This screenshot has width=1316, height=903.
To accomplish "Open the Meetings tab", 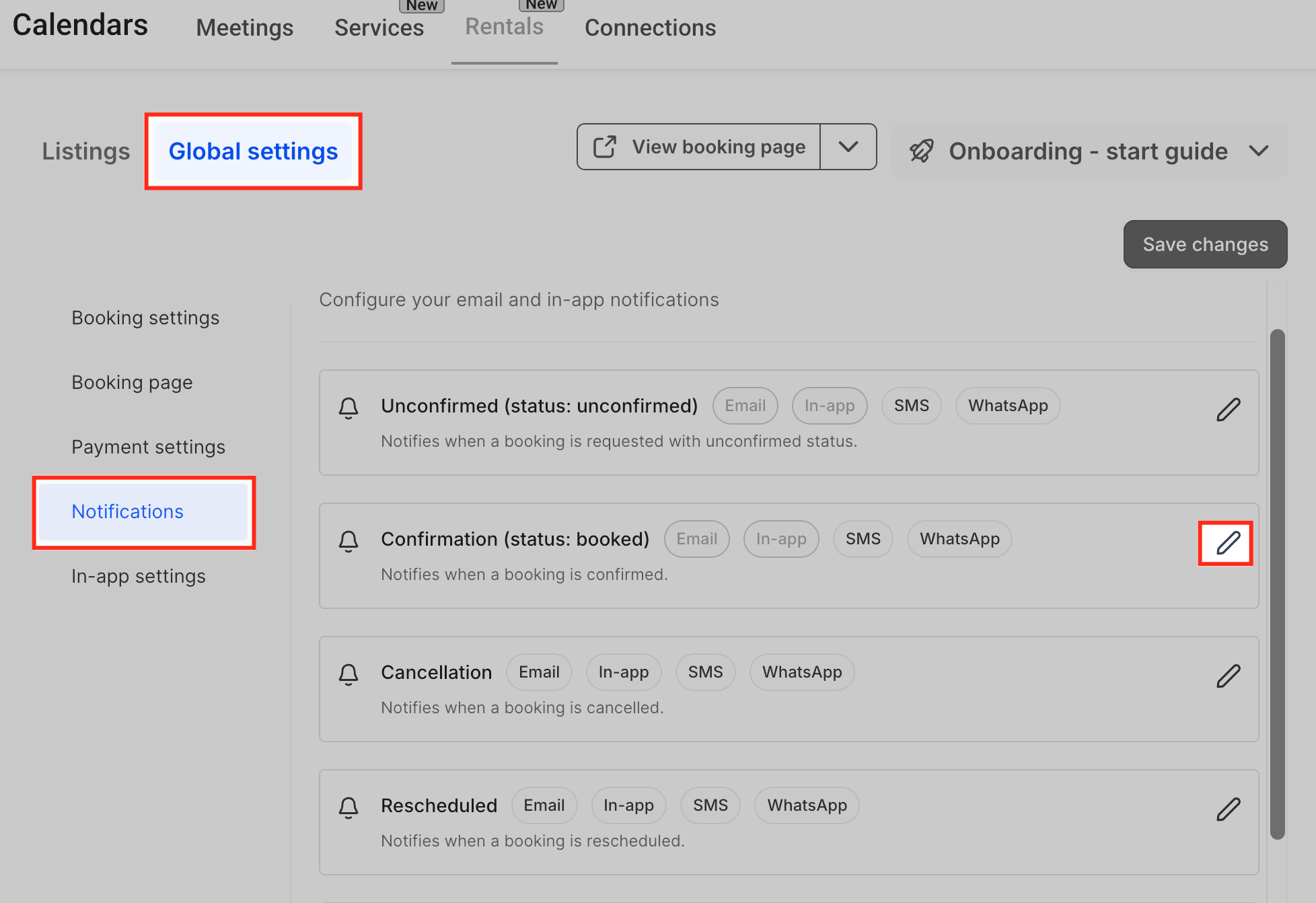I will click(245, 28).
